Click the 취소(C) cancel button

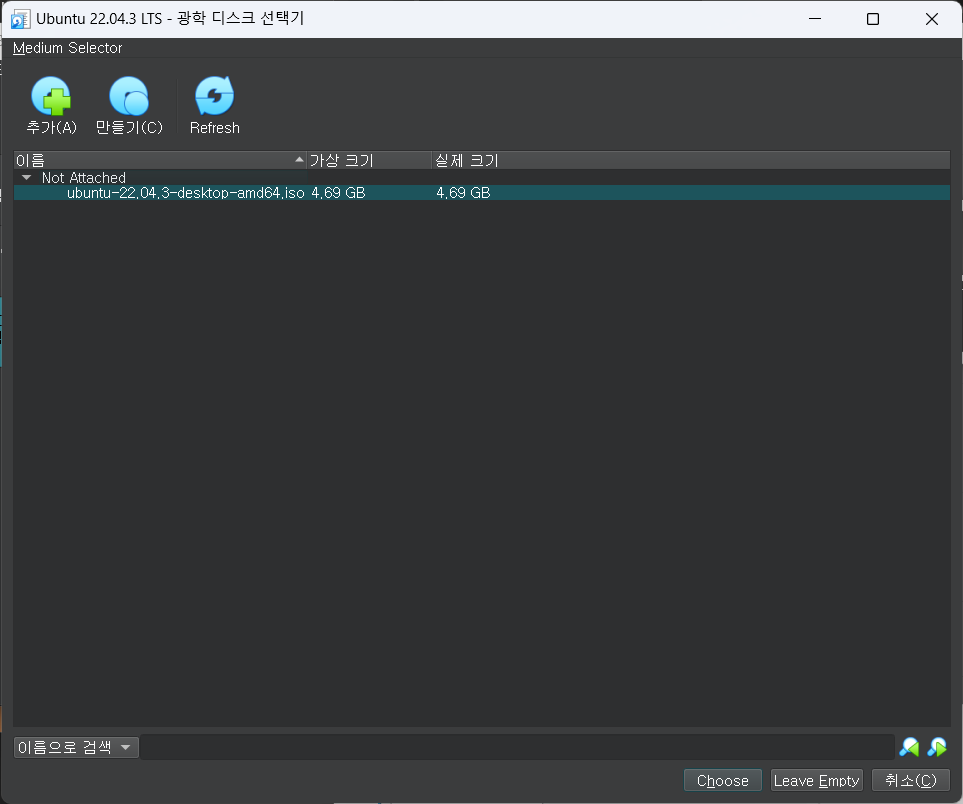coord(911,781)
